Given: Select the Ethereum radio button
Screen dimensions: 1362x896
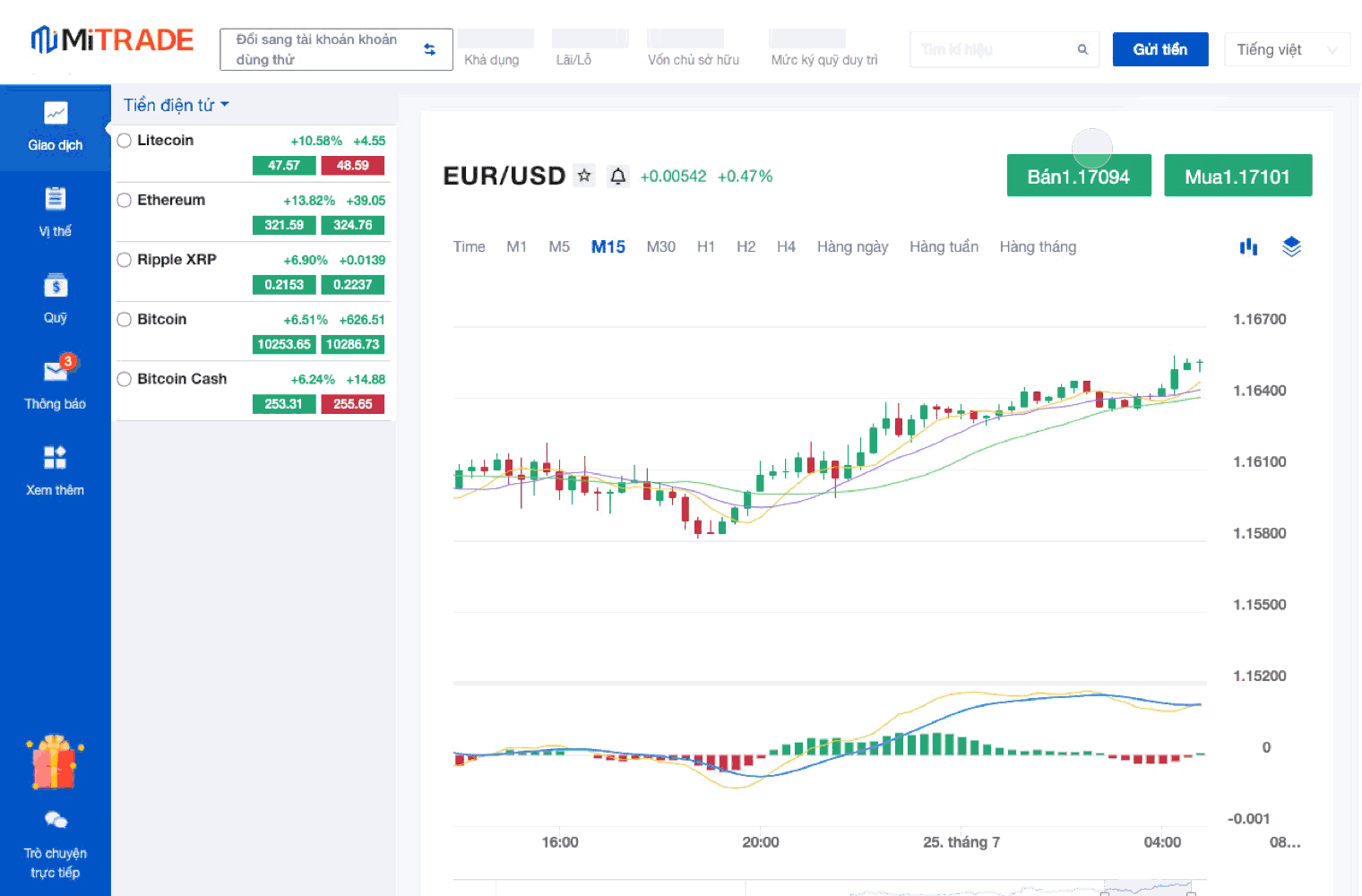Looking at the screenshot, I should [x=125, y=201].
